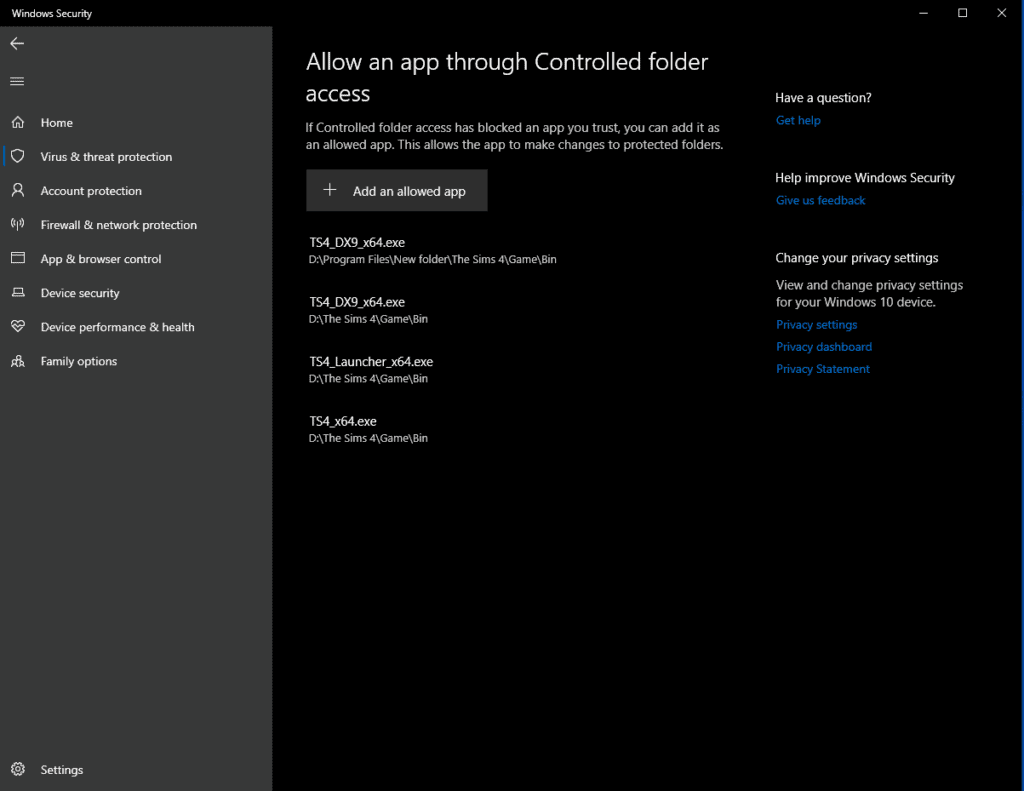Expand the navigation sidebar menu
1024x791 pixels.
[16, 81]
